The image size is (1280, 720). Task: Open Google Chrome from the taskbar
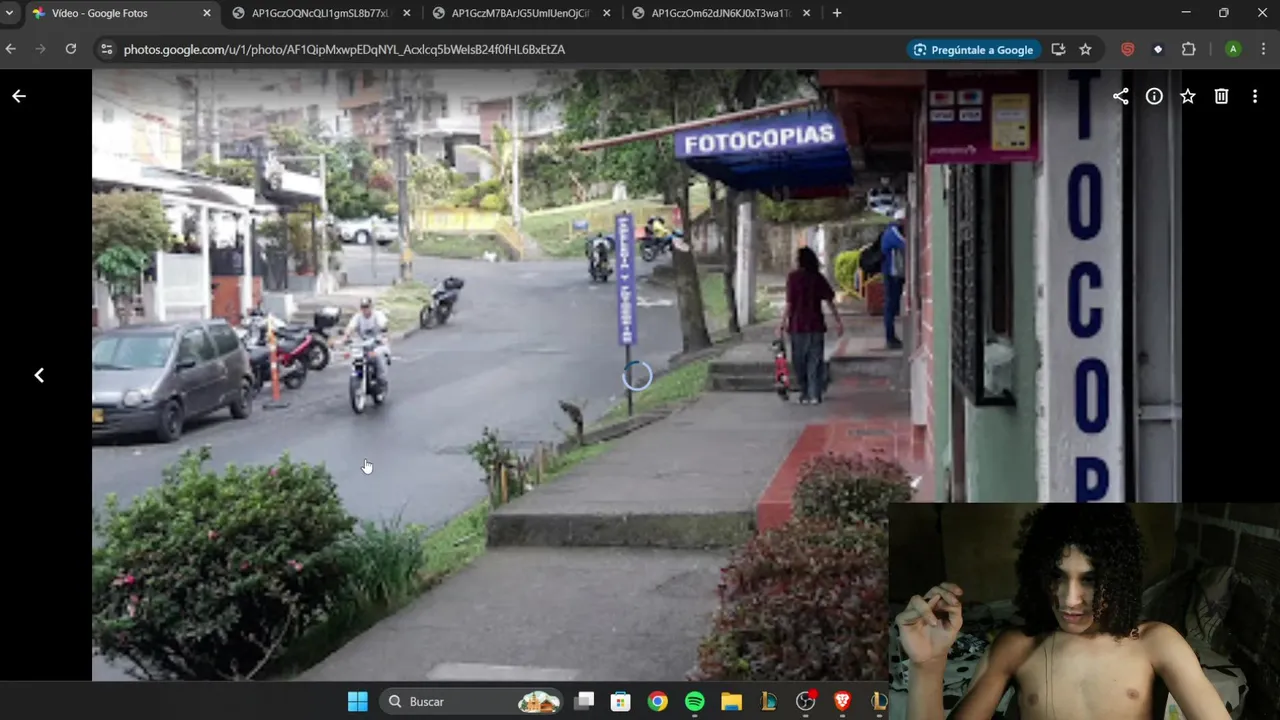(x=657, y=701)
